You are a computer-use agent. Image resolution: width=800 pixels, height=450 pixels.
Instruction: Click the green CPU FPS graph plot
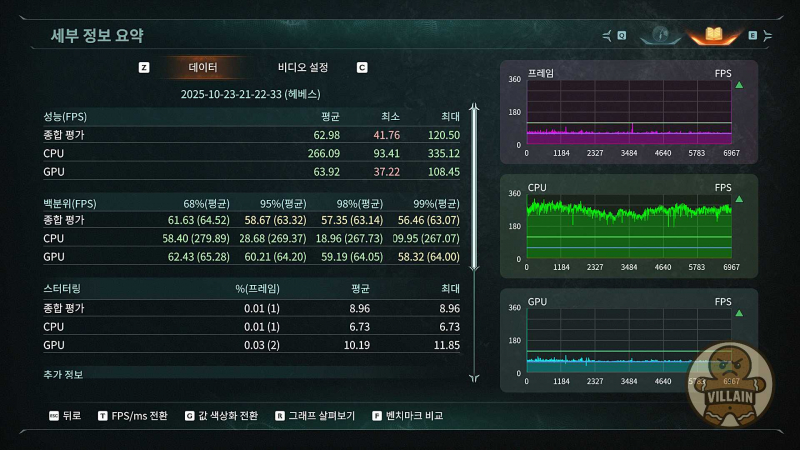coord(628,225)
